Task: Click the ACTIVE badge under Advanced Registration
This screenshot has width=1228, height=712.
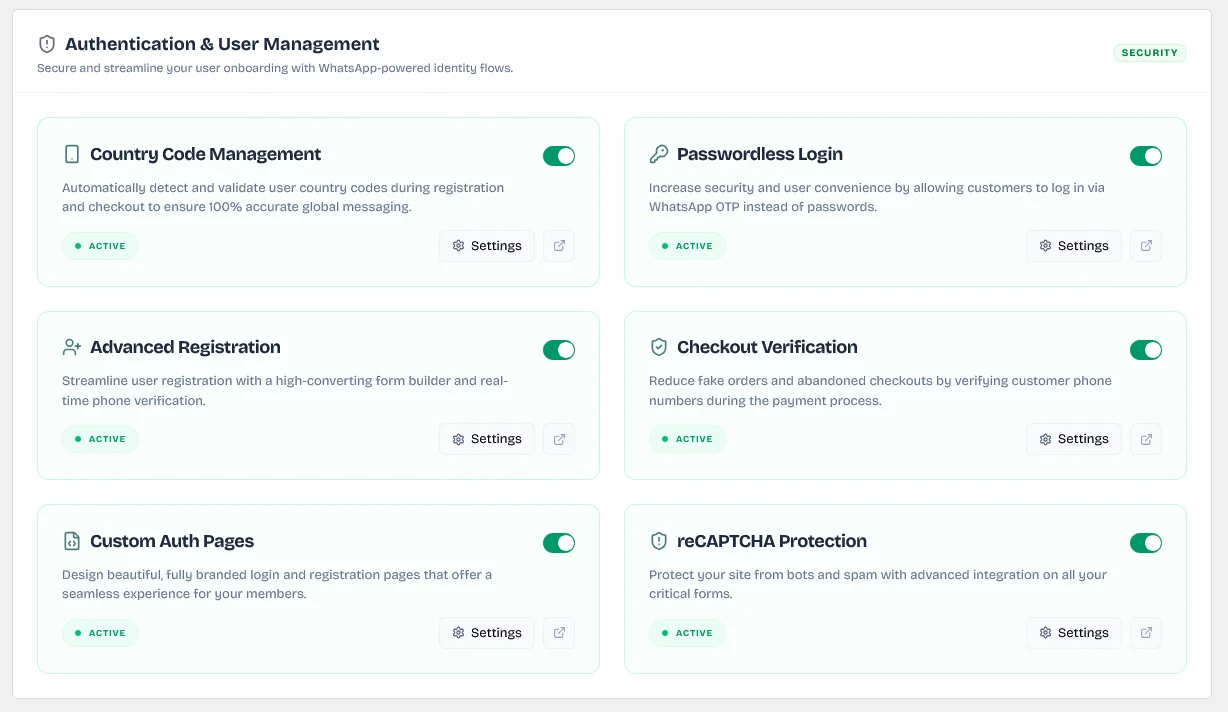Action: pyautogui.click(x=100, y=439)
